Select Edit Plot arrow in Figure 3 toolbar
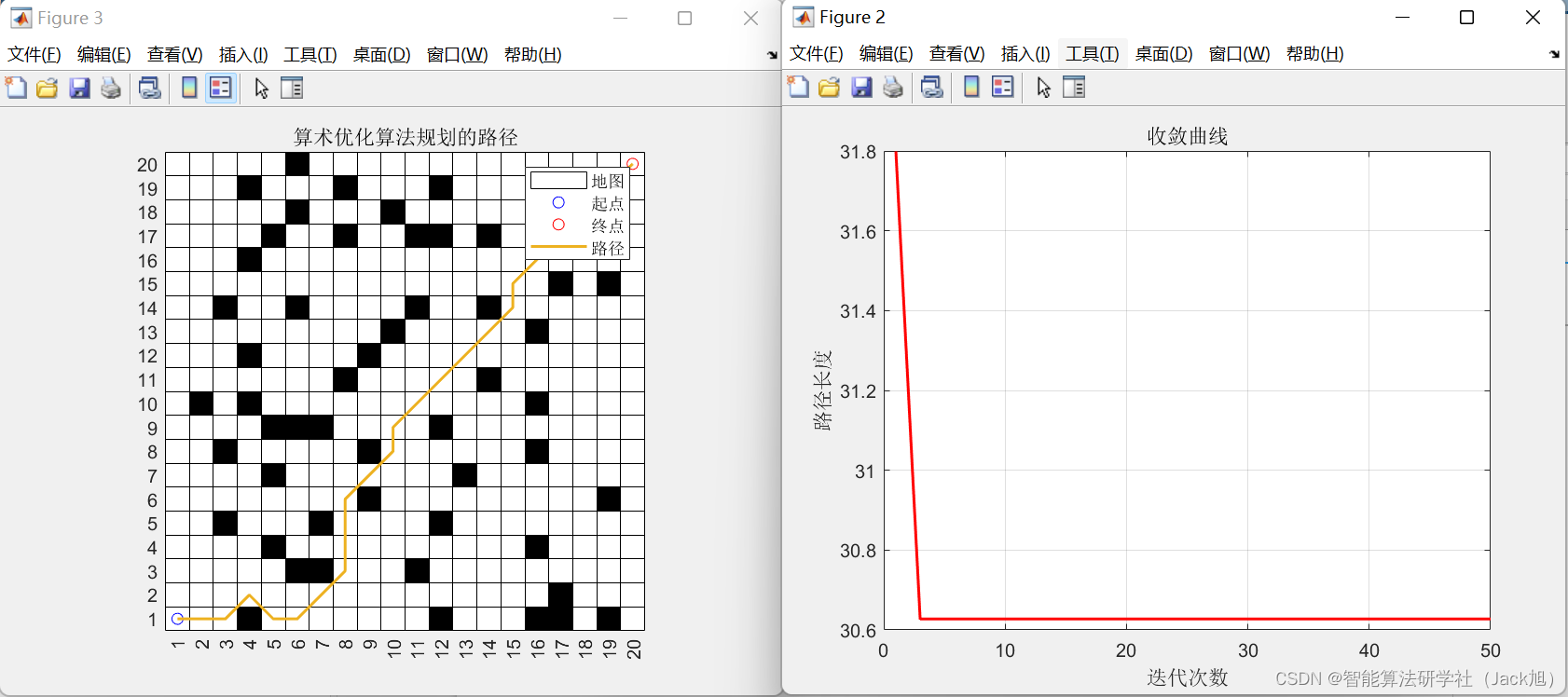This screenshot has width=1568, height=697. 262,89
